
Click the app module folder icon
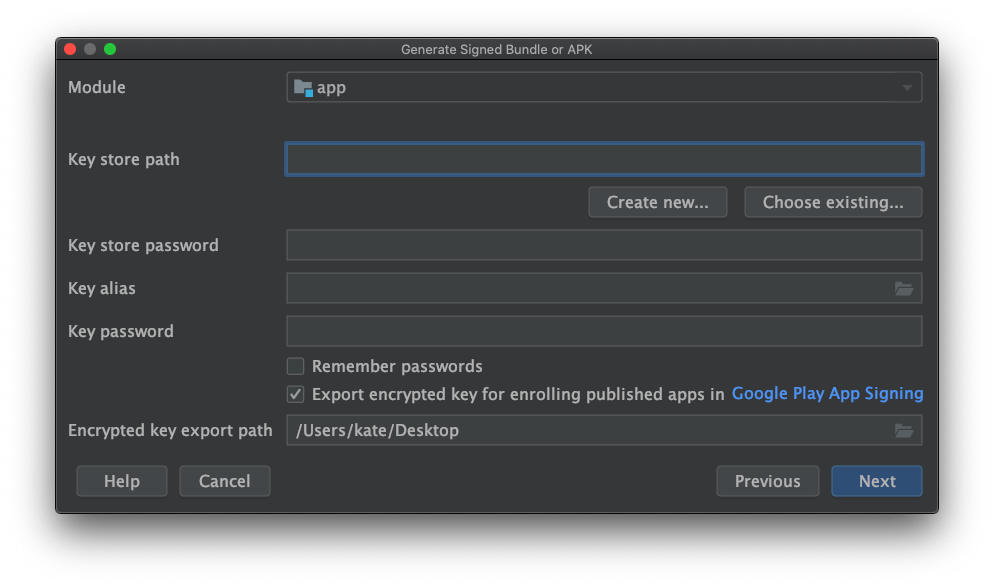click(x=303, y=88)
